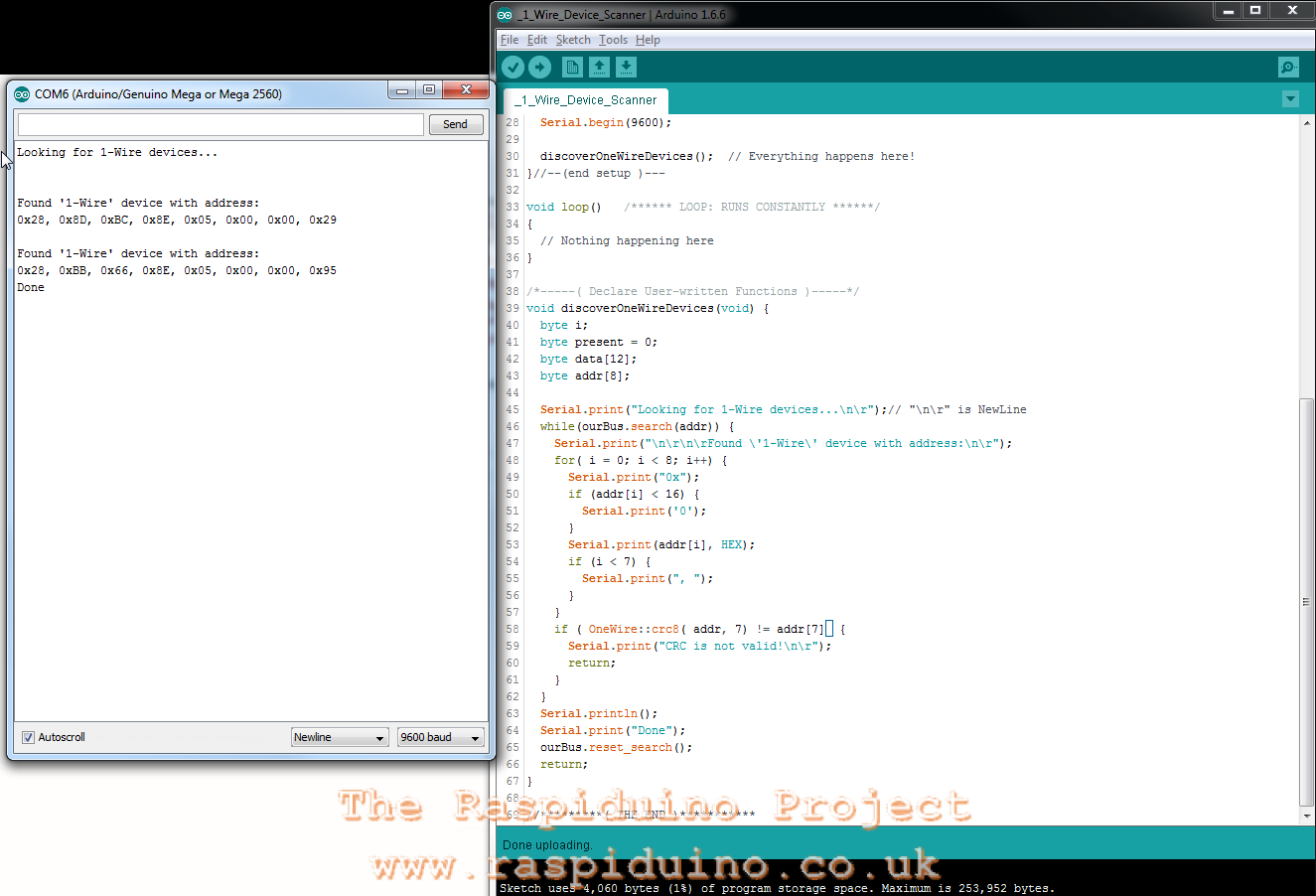The image size is (1316, 896).
Task: Click the 'void loop()' line
Action: coord(564,207)
